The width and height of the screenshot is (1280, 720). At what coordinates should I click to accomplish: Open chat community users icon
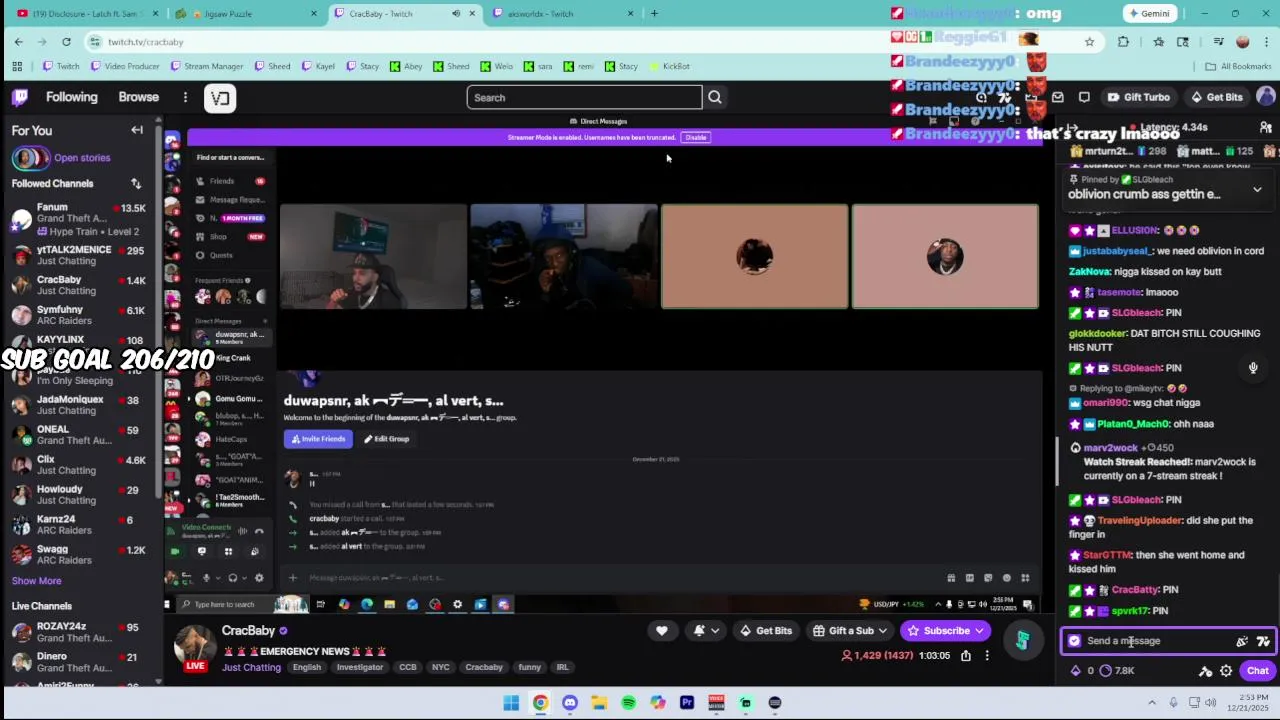[x=1266, y=128]
